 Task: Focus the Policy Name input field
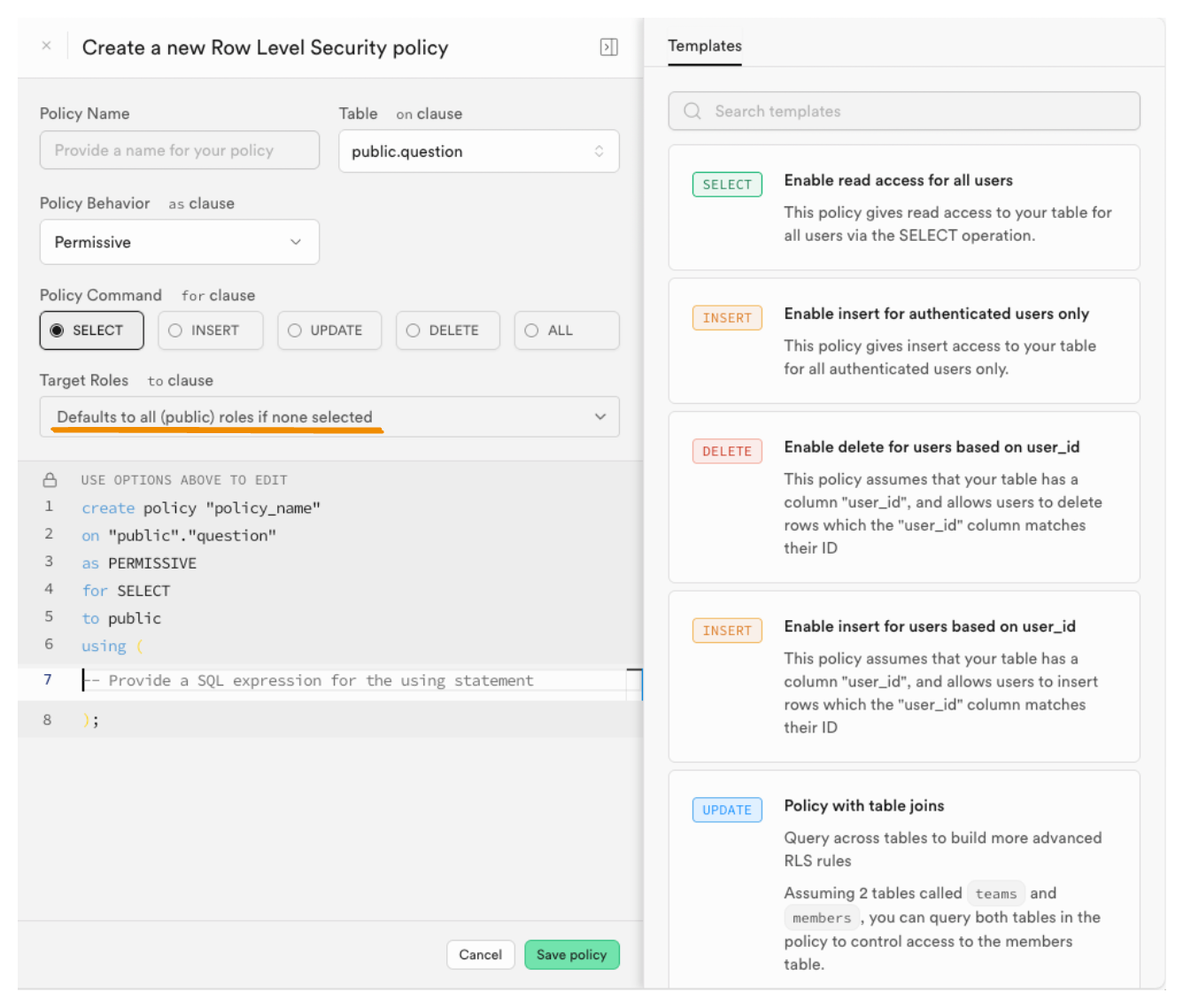tap(179, 151)
